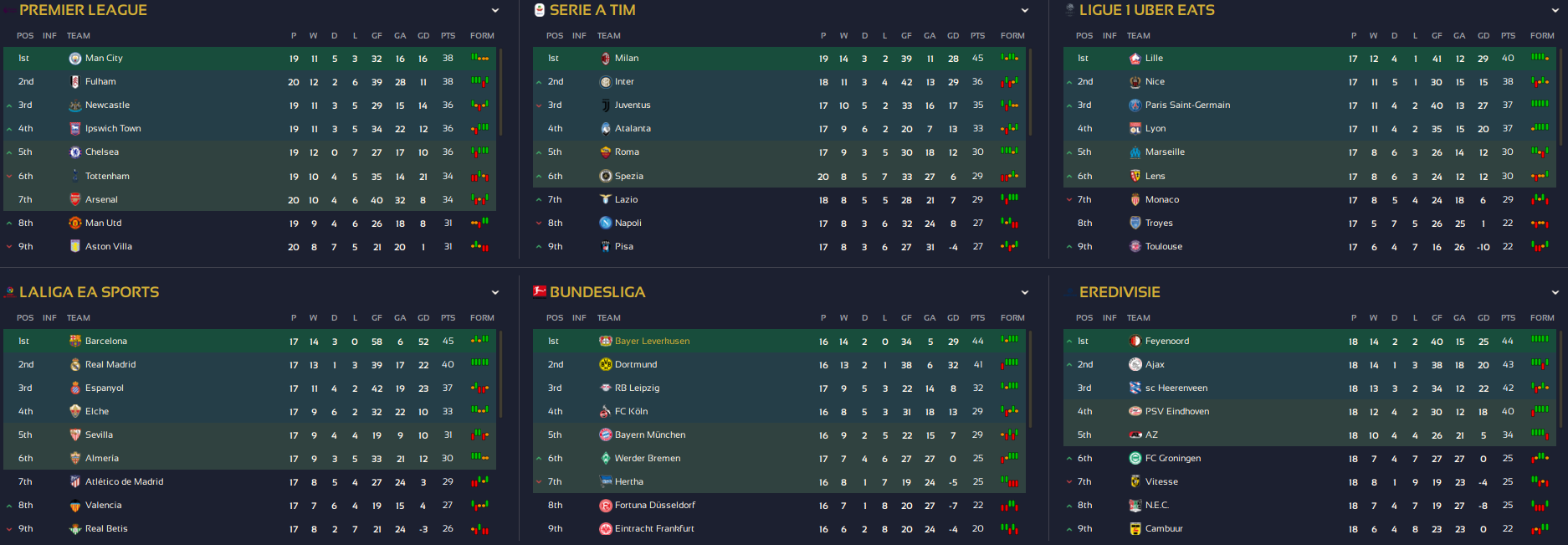Viewport: 1568px width, 545px height.
Task: Open the Bayer Leverkusen team link
Action: point(652,342)
